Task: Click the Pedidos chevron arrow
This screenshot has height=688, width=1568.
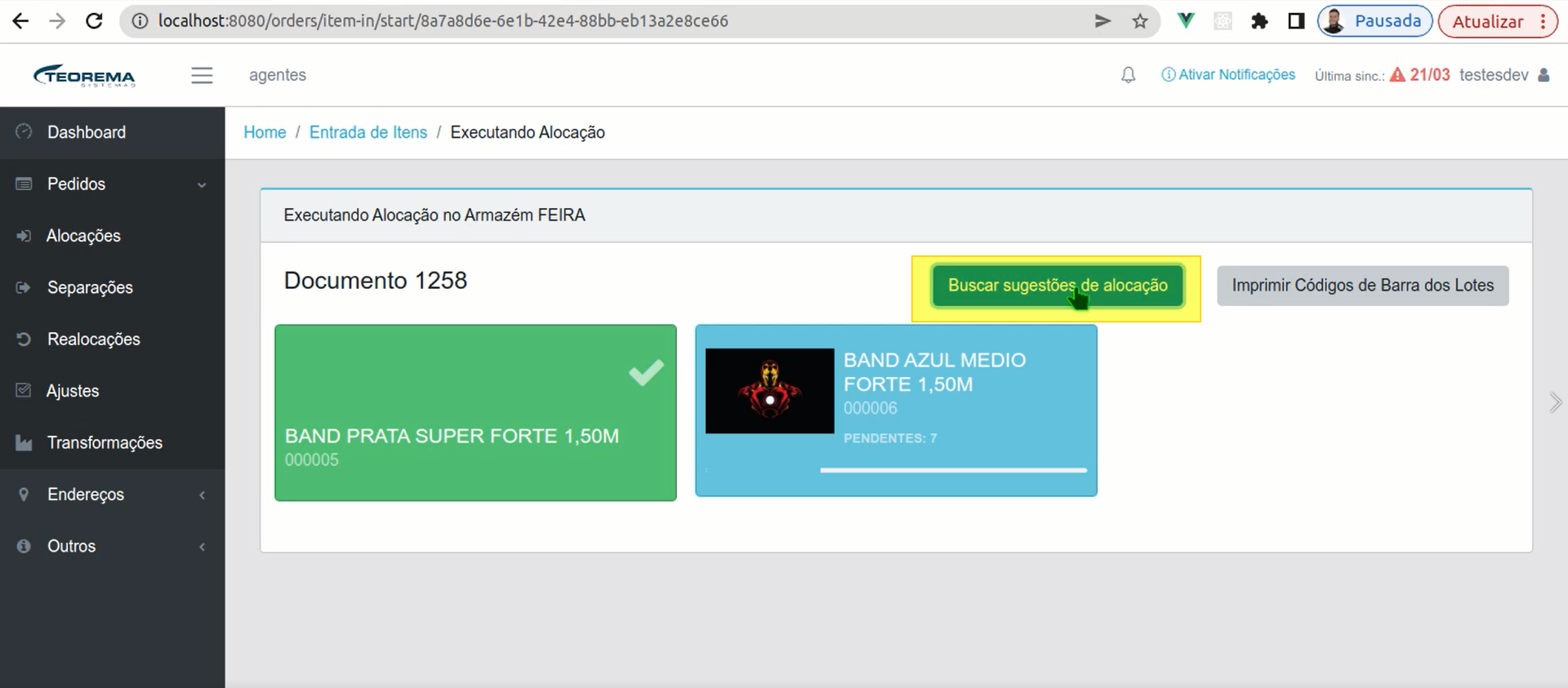Action: [x=202, y=185]
